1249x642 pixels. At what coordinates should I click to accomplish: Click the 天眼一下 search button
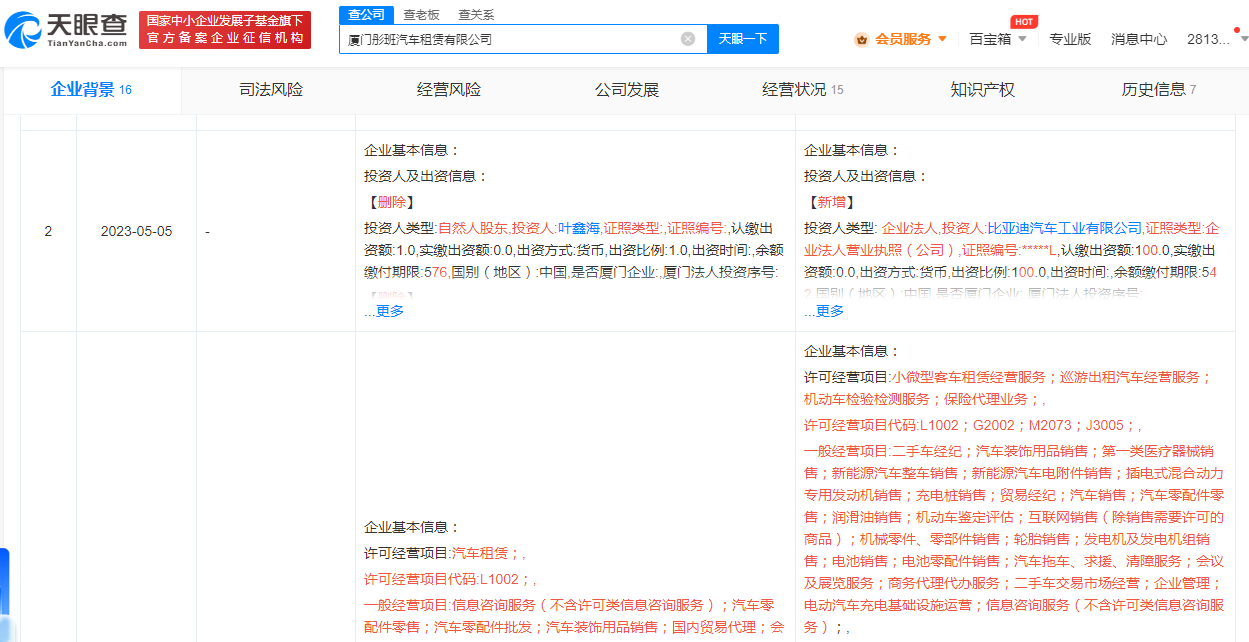[743, 39]
